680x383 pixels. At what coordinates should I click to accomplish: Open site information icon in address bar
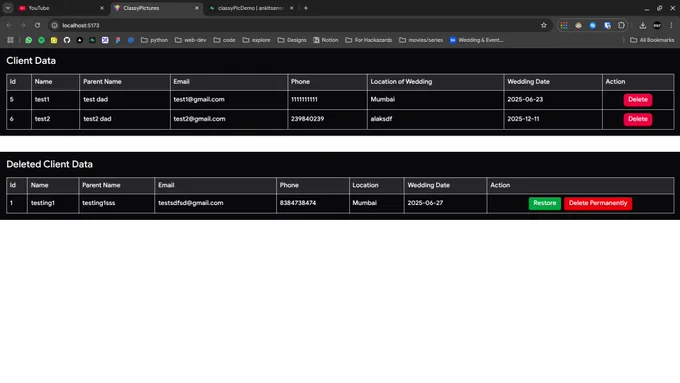click(x=55, y=26)
